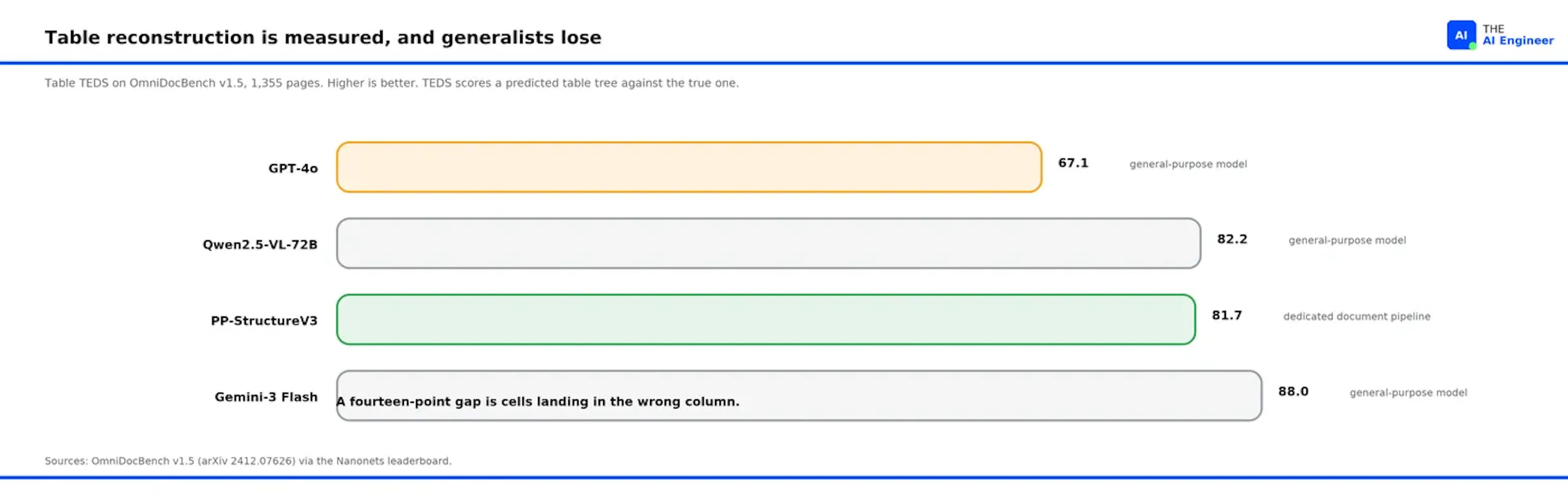Click the blue AI logo icon

click(x=1461, y=35)
